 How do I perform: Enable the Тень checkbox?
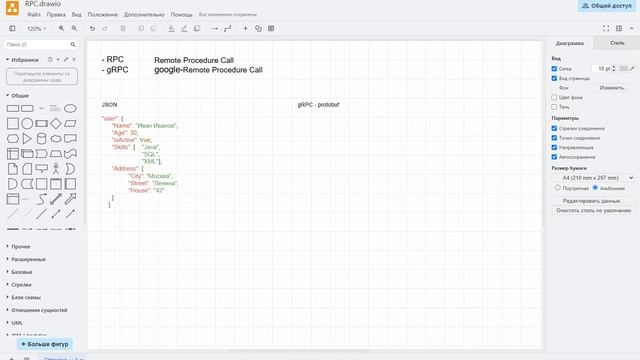pyautogui.click(x=554, y=107)
